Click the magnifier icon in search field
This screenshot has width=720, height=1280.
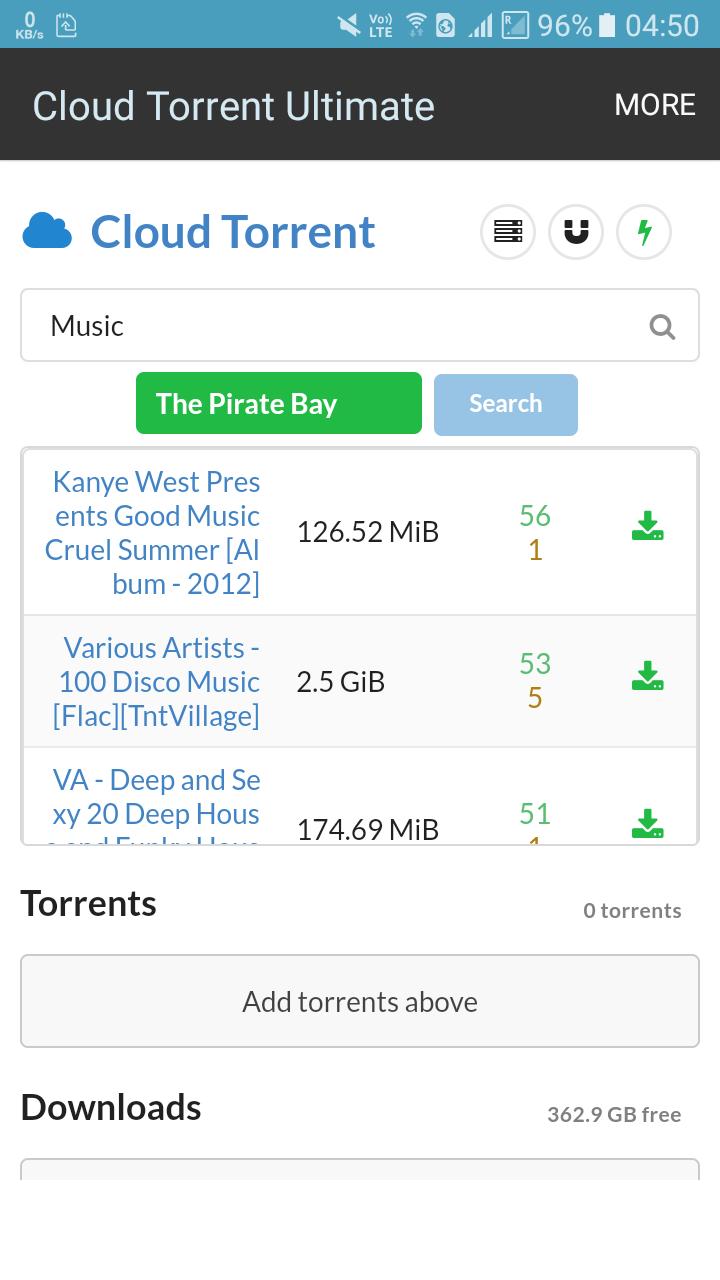tap(662, 326)
